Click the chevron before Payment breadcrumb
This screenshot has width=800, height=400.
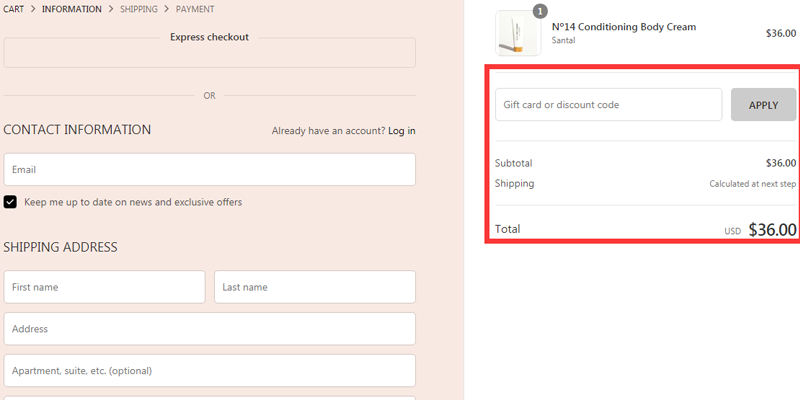click(166, 9)
